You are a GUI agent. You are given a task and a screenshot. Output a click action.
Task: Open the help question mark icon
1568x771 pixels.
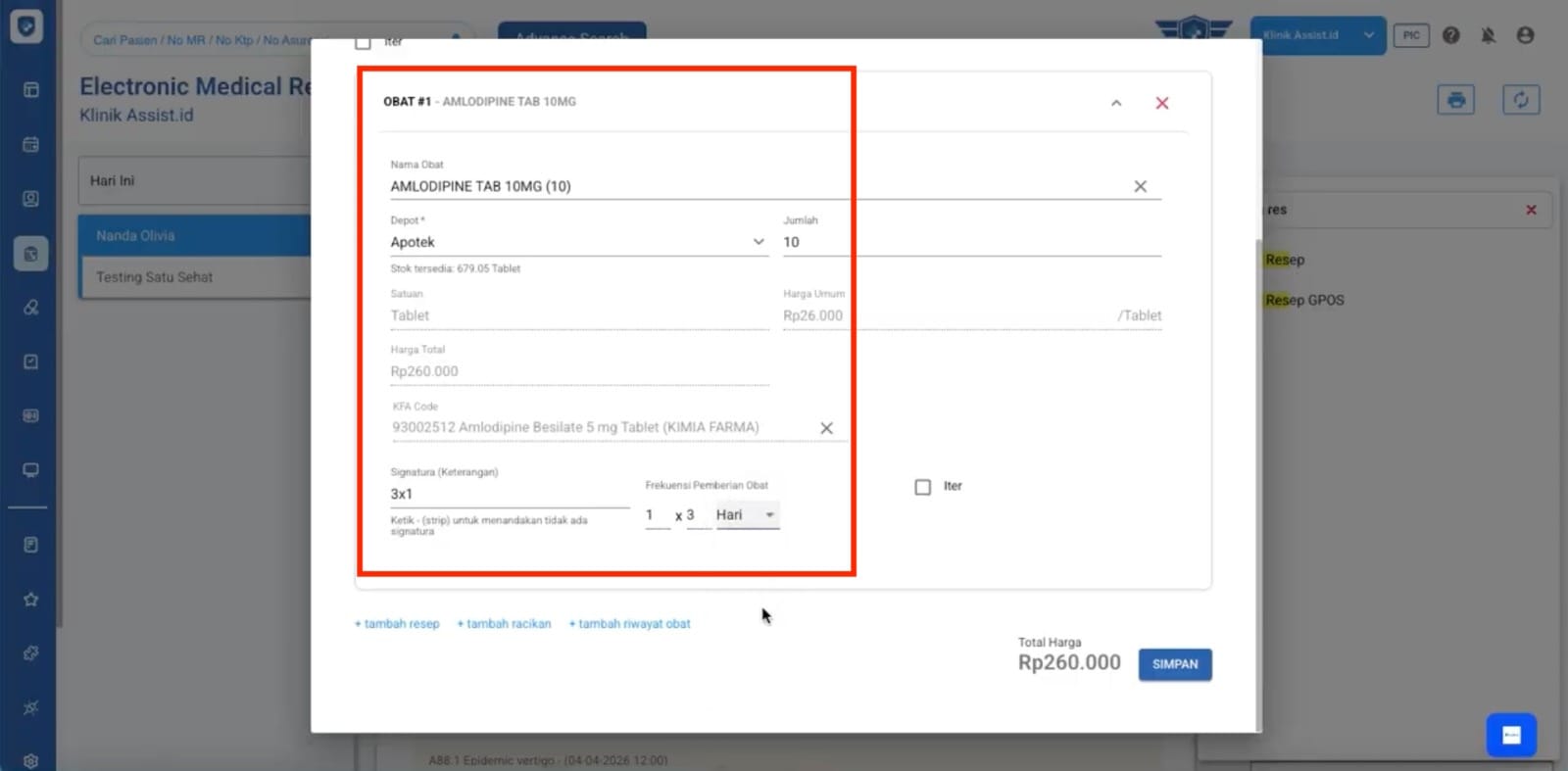(x=1450, y=35)
